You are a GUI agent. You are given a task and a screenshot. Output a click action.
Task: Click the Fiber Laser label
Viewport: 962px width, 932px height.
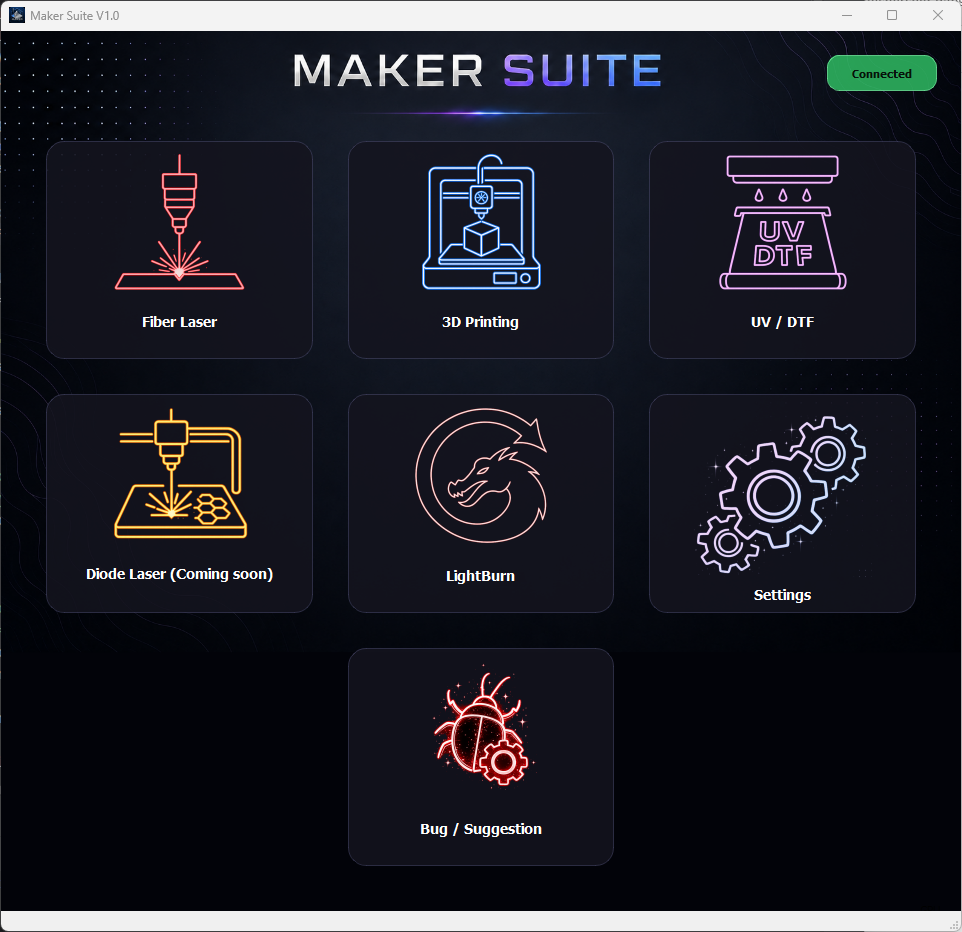pyautogui.click(x=179, y=322)
